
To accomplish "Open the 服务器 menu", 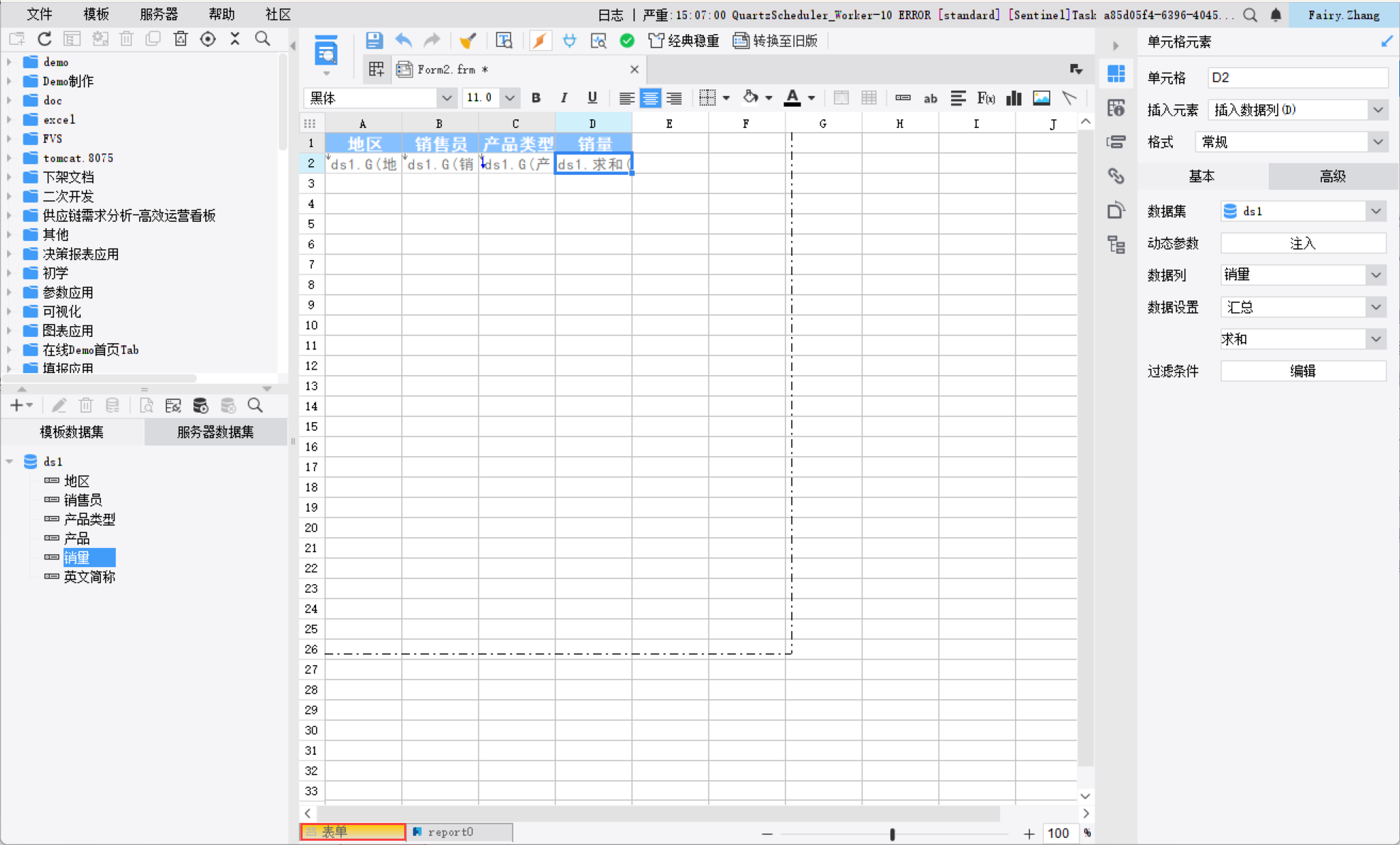I will pyautogui.click(x=158, y=14).
